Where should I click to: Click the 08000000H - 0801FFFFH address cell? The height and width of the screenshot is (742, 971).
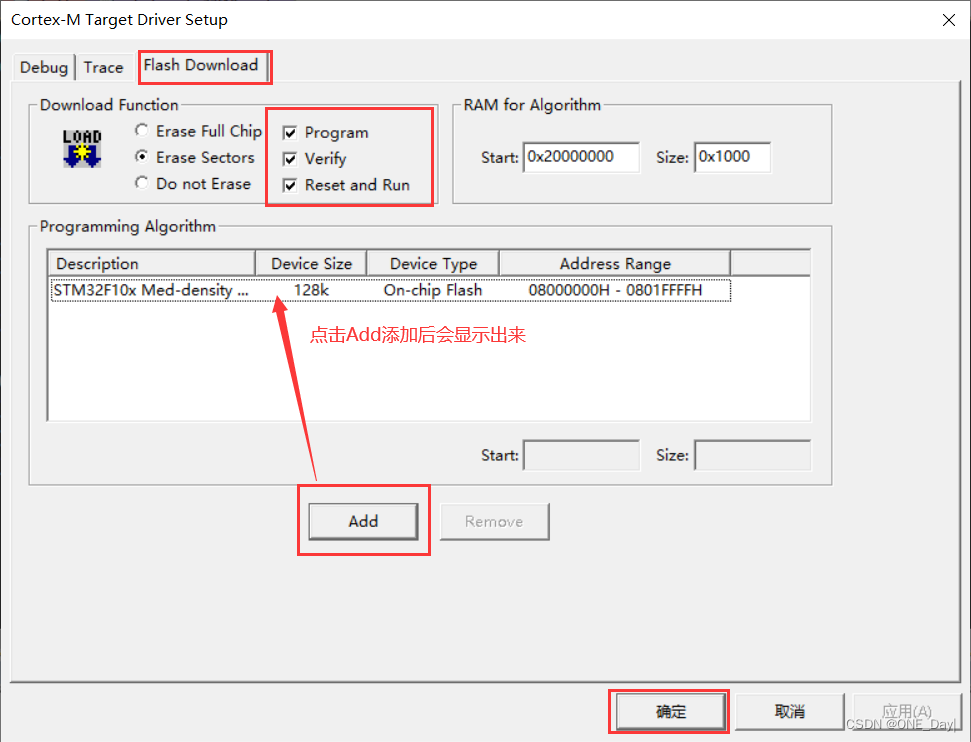pyautogui.click(x=615, y=290)
